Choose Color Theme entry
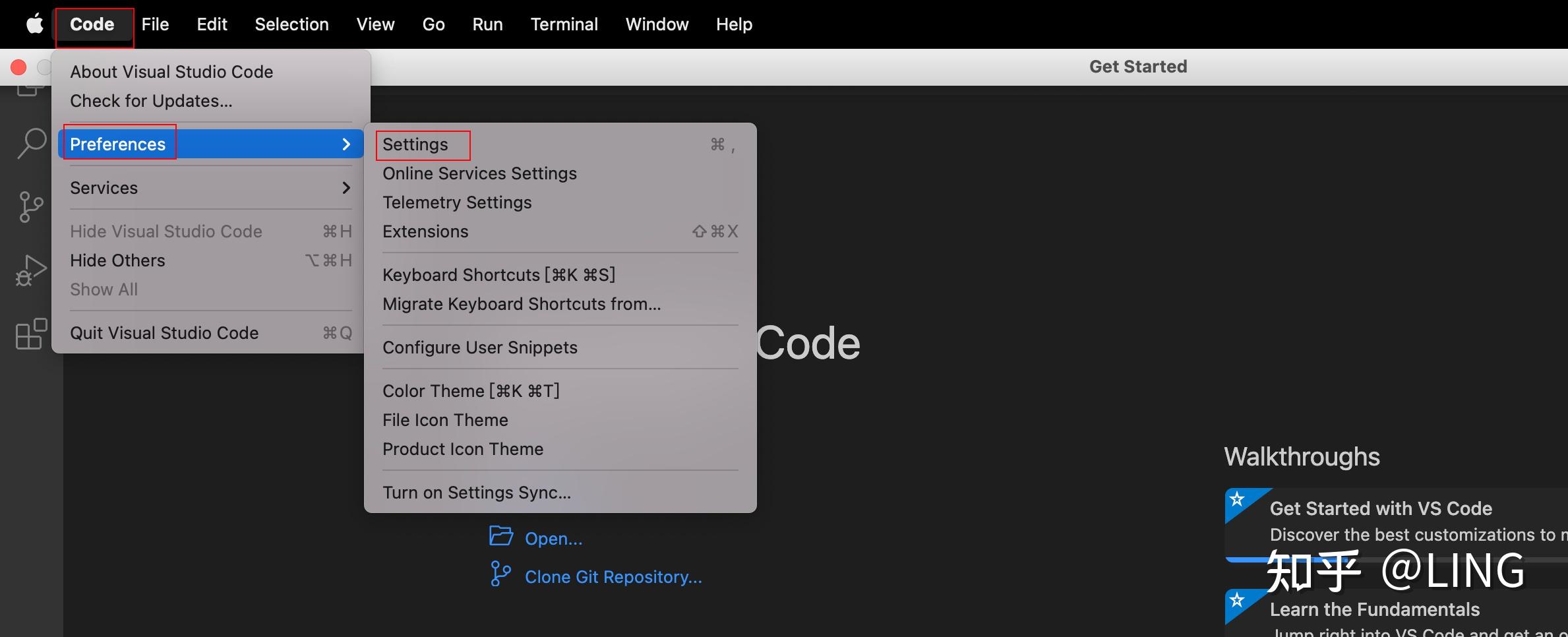 (x=560, y=391)
